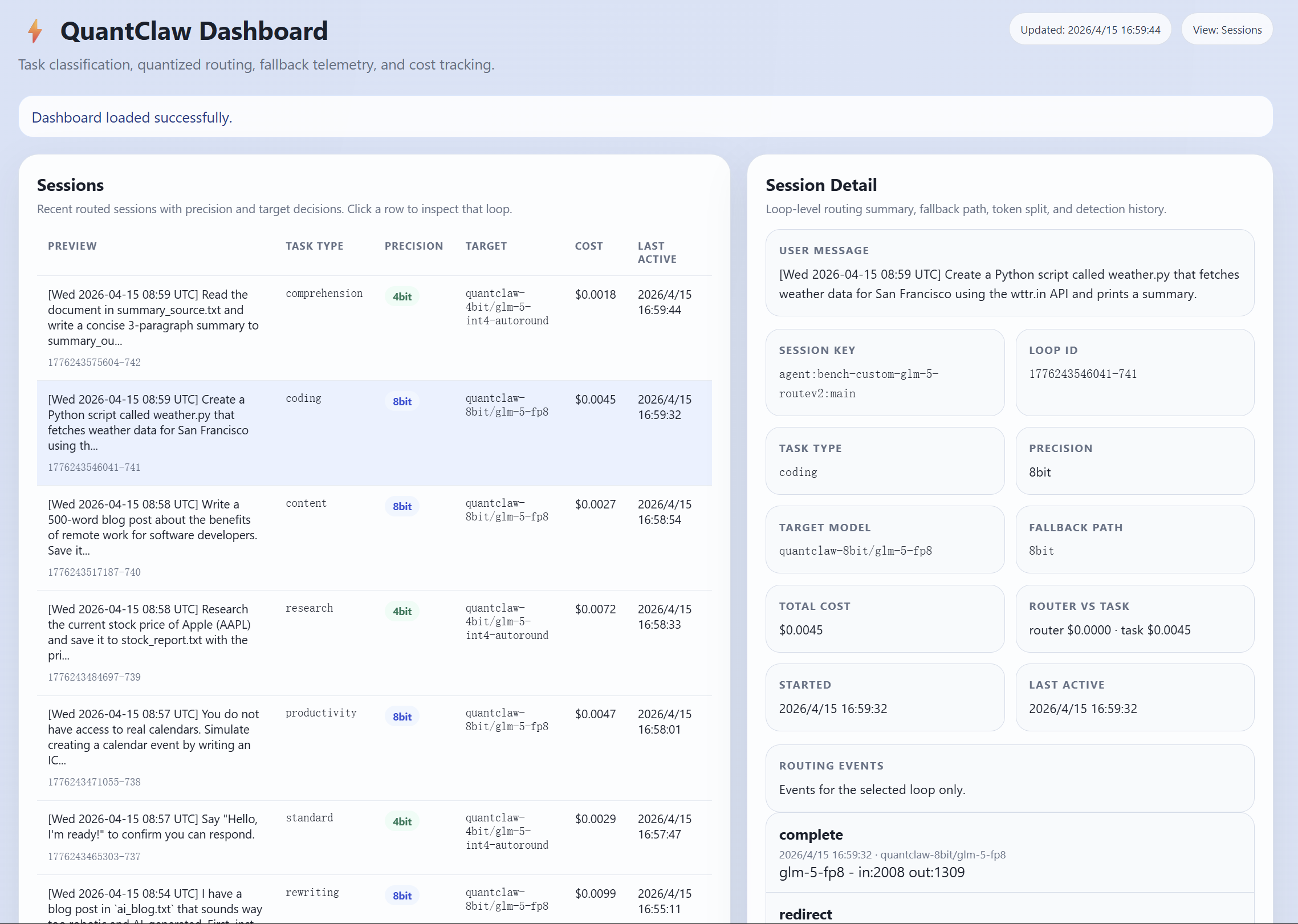Click the TASK TYPE column header
The height and width of the screenshot is (924, 1298).
point(314,246)
